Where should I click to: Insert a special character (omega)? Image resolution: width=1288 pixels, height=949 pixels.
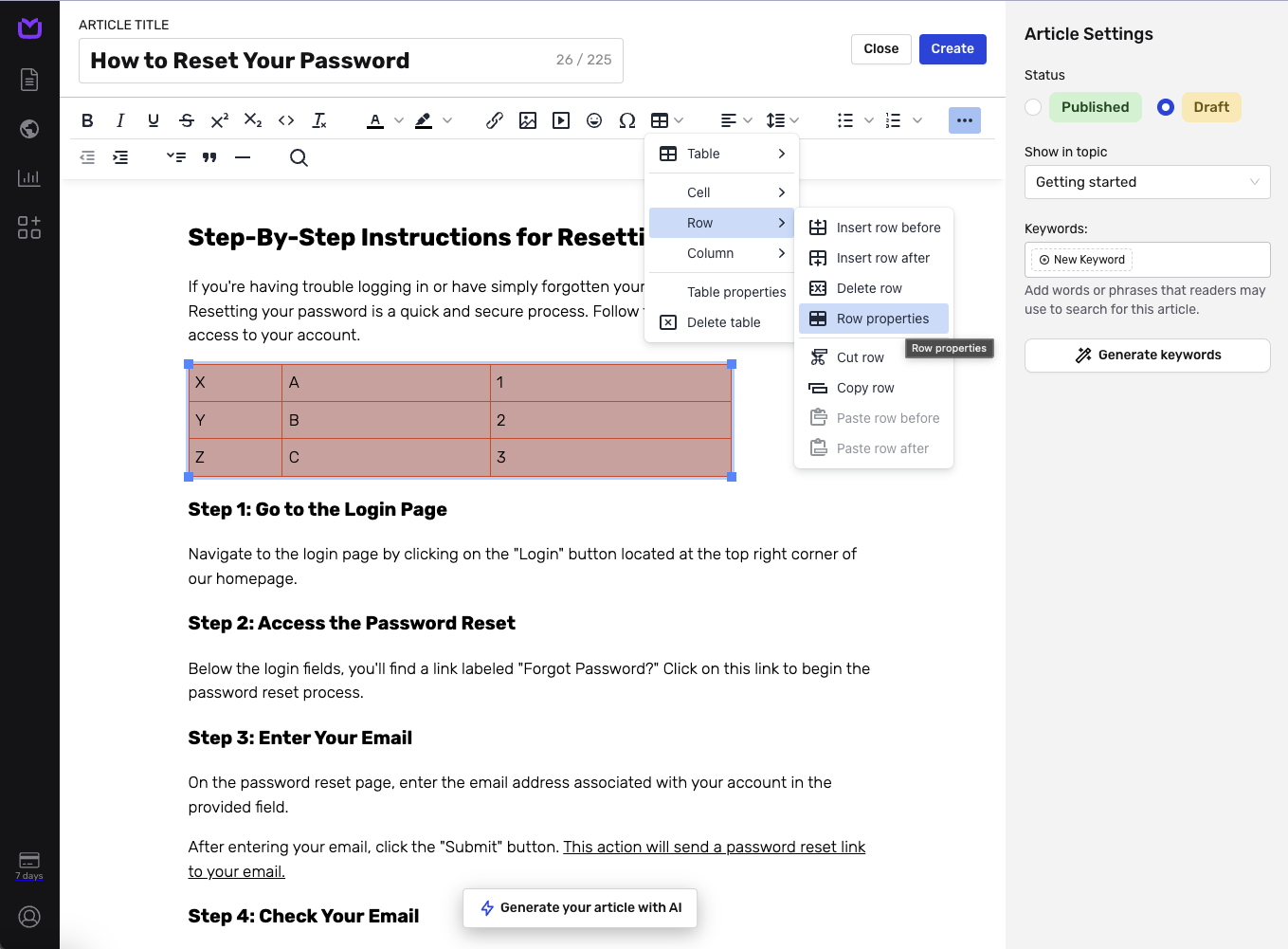tap(627, 120)
